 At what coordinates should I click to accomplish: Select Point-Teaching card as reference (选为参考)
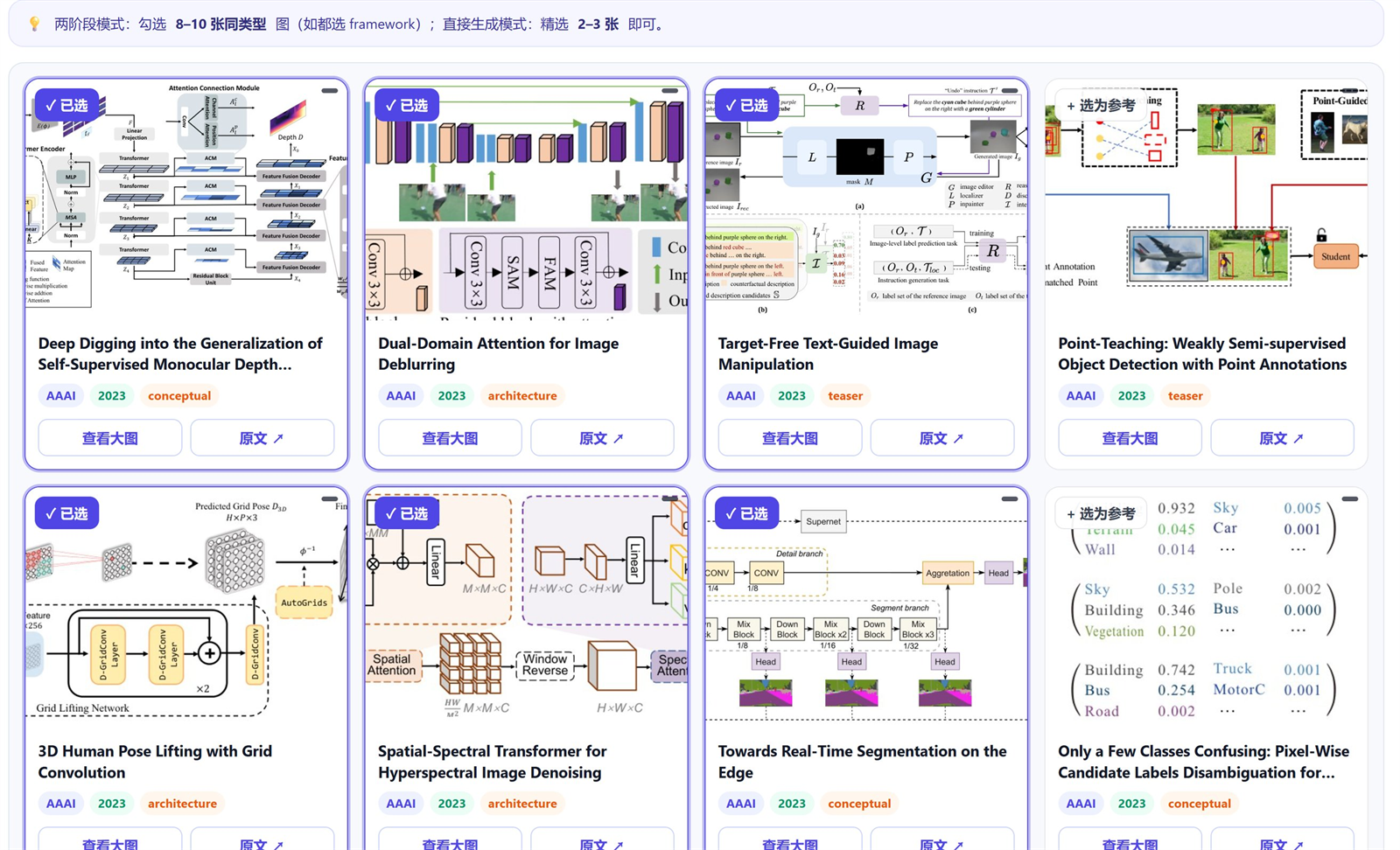1100,105
